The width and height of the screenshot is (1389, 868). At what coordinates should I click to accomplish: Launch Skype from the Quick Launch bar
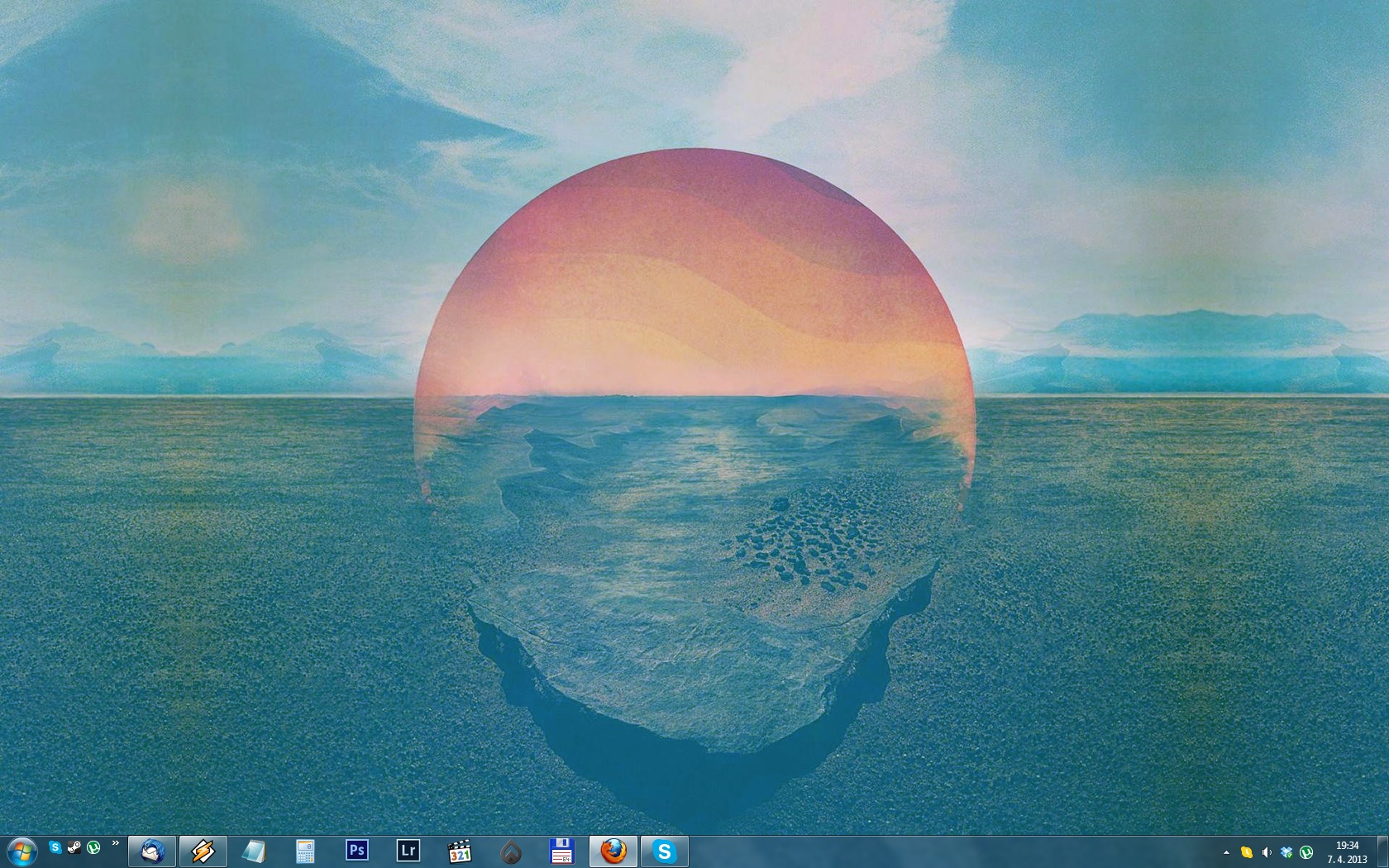[x=55, y=847]
